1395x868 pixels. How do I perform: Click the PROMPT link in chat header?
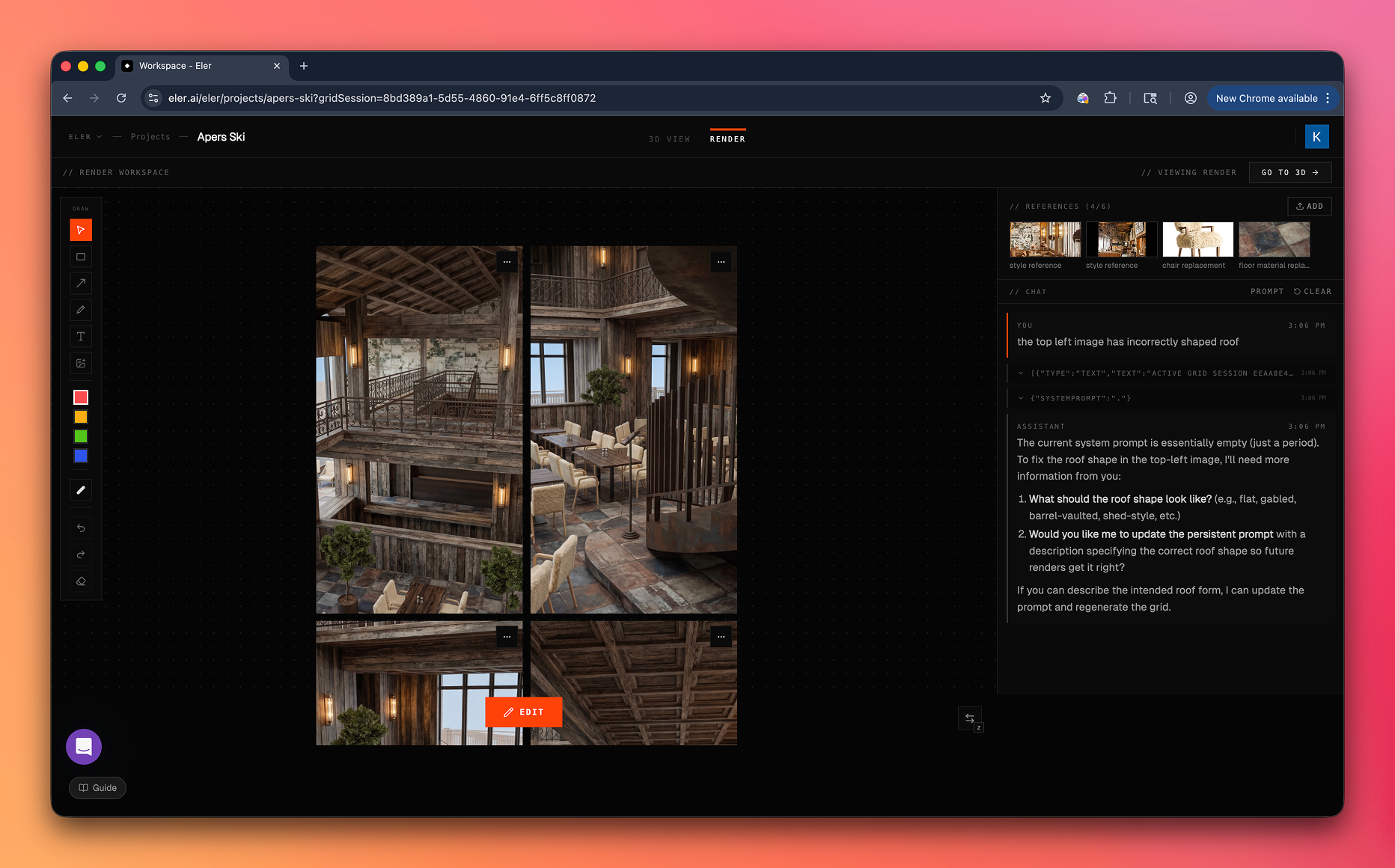[x=1267, y=292]
